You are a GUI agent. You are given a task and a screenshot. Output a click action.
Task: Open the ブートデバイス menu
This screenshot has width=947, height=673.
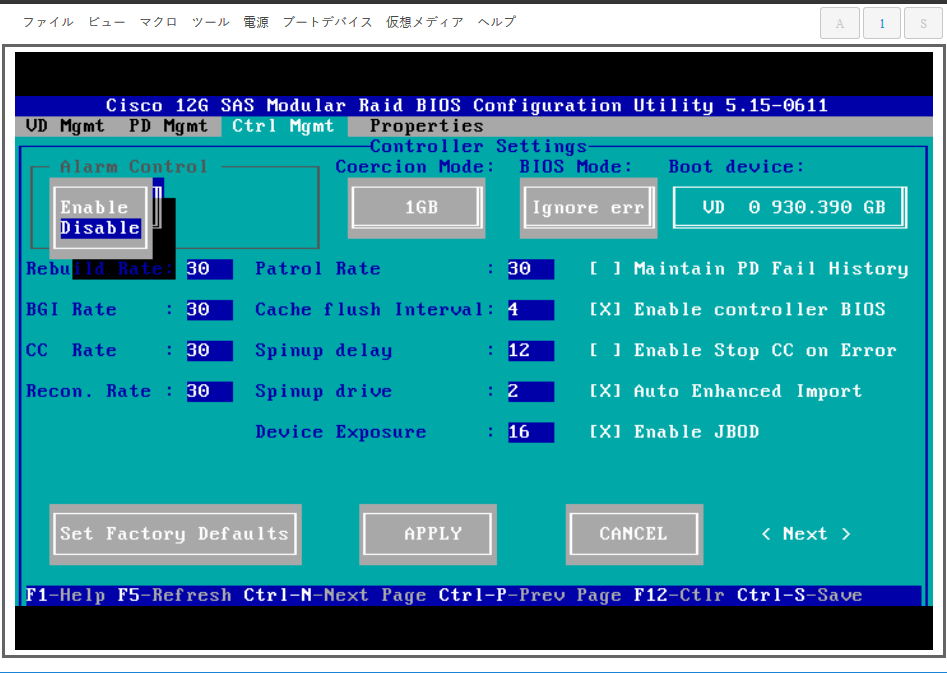click(327, 22)
